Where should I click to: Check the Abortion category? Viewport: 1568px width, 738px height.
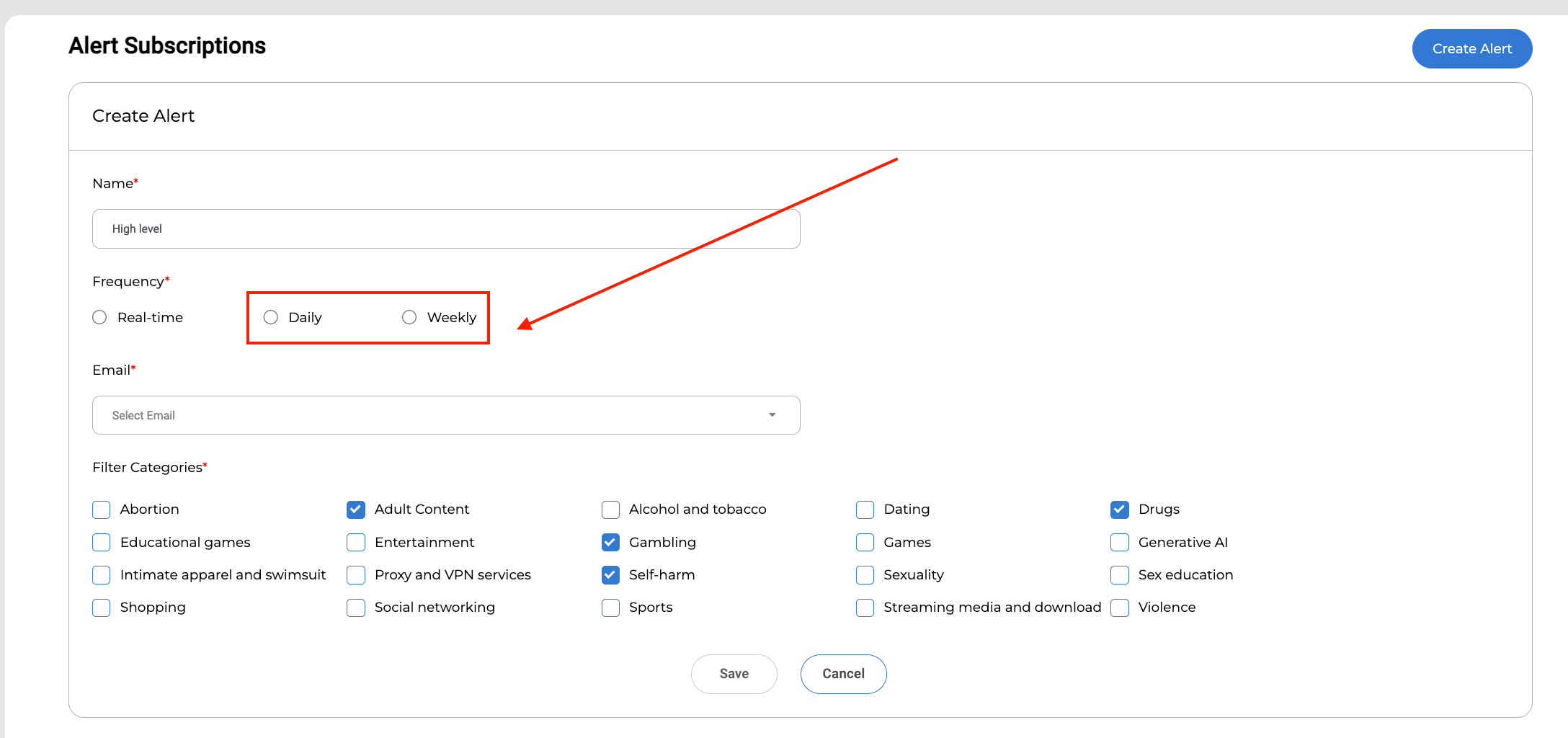pyautogui.click(x=102, y=510)
